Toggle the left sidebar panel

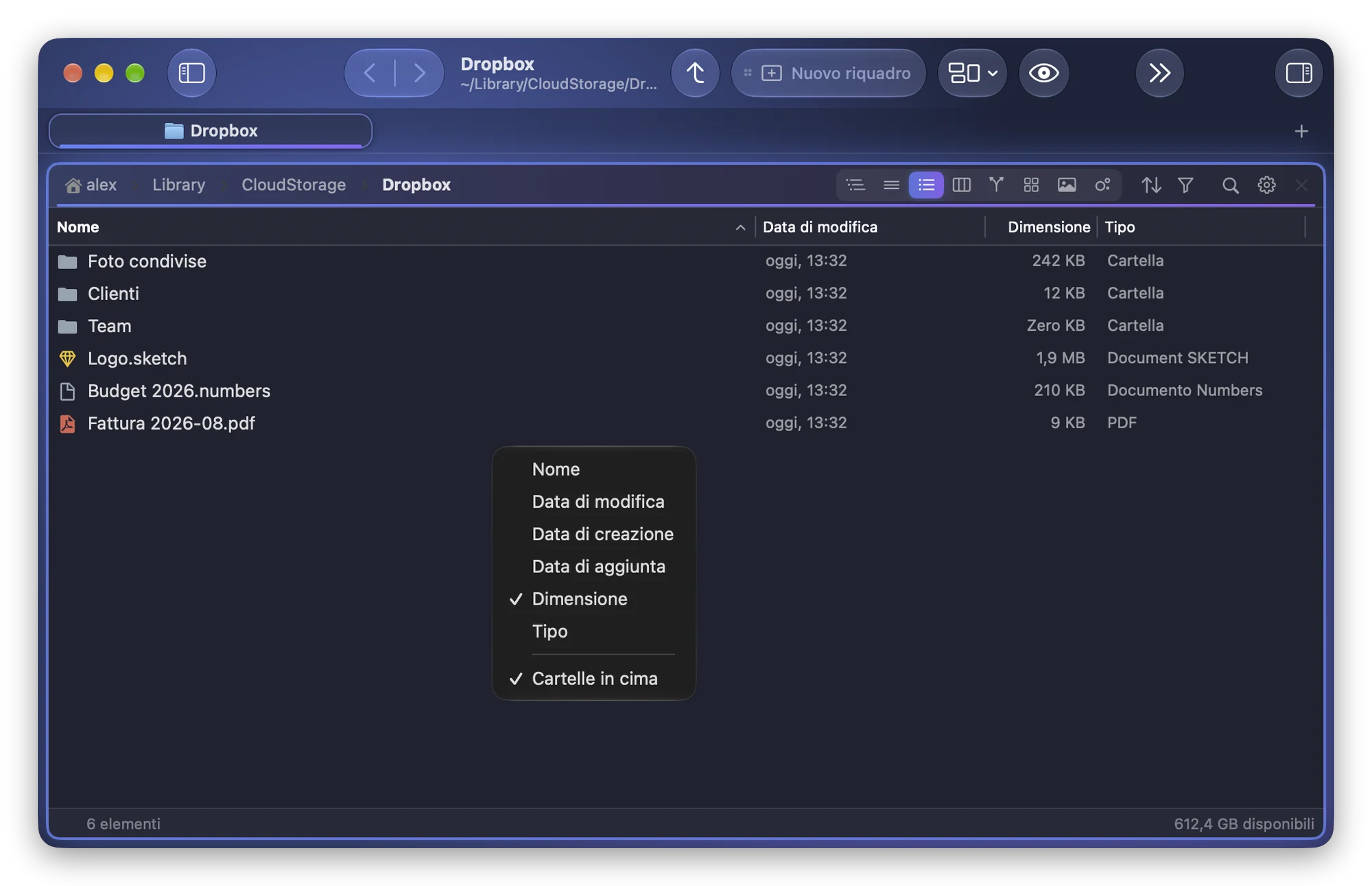coord(191,73)
